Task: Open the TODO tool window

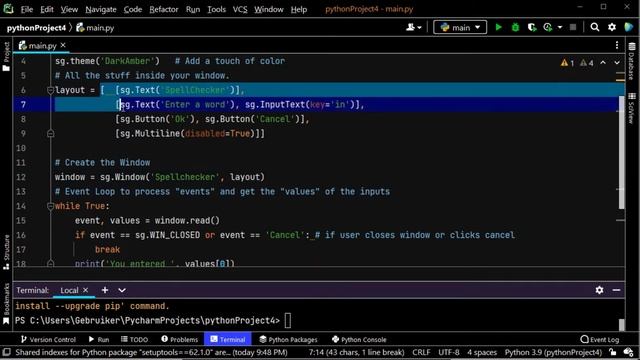Action: (x=134, y=340)
